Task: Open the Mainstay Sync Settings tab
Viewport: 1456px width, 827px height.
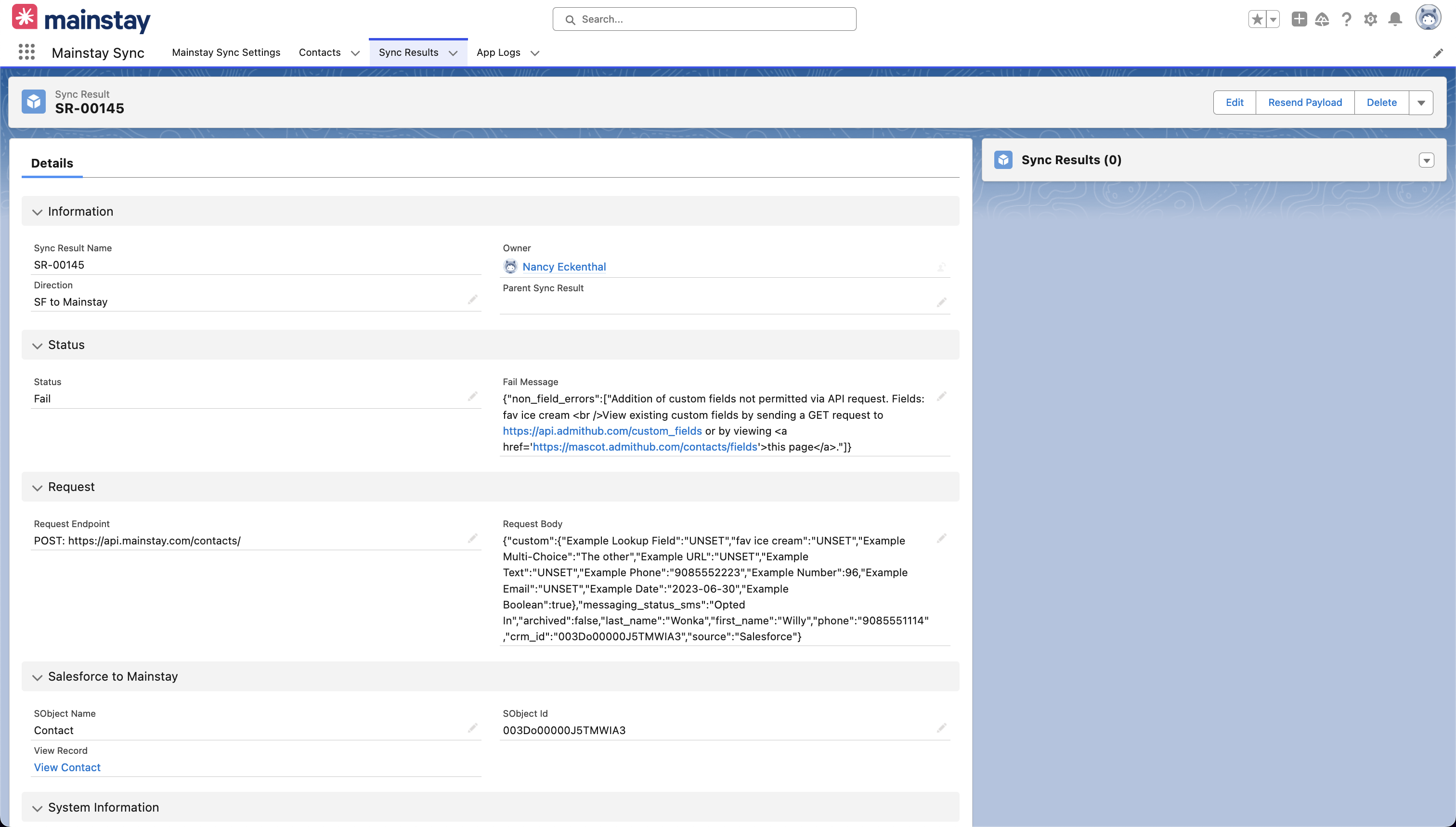Action: point(226,52)
